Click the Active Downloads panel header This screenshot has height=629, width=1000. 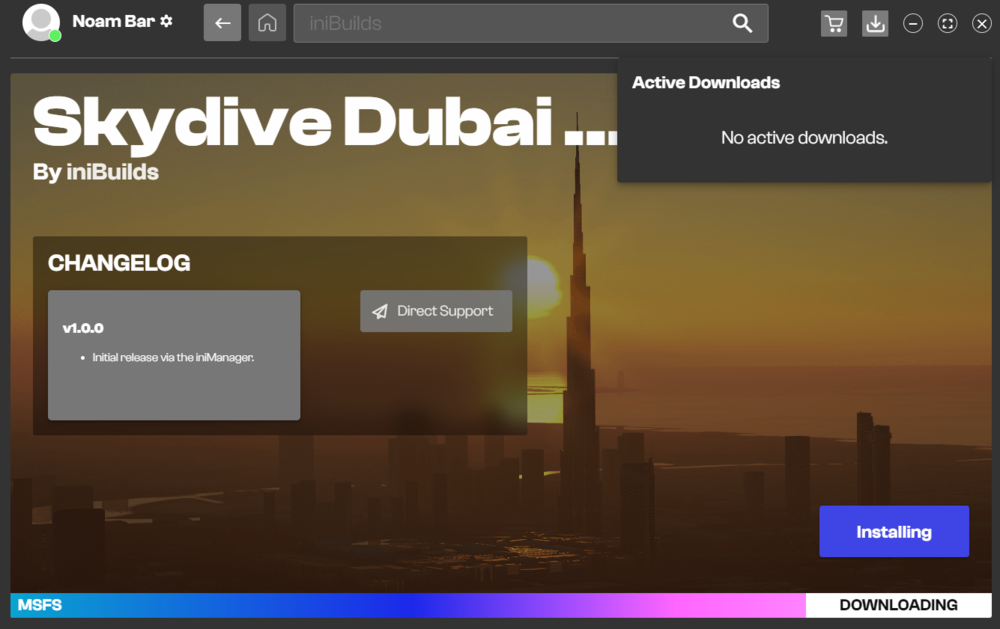pyautogui.click(x=706, y=83)
